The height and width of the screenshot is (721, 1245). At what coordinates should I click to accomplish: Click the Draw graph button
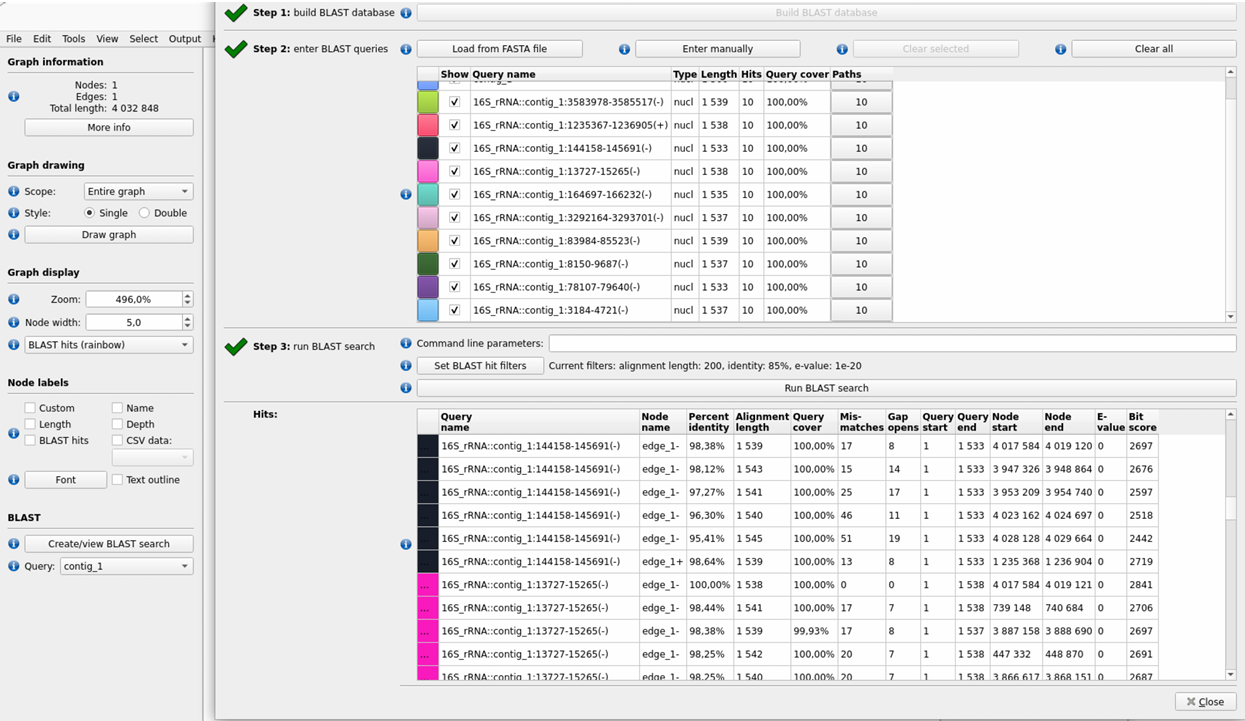pos(109,235)
